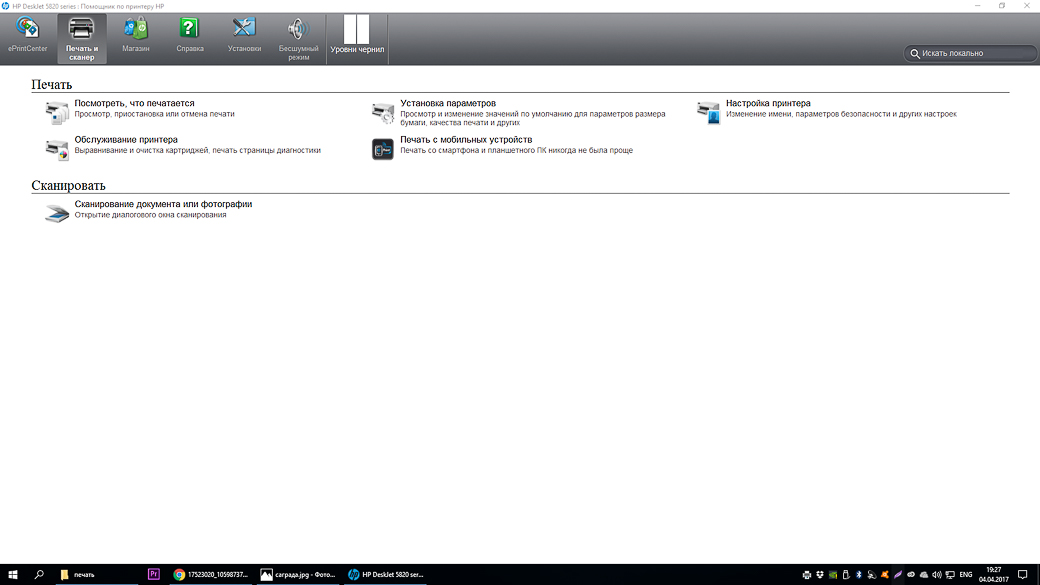Image resolution: width=1040 pixels, height=585 pixels.
Task: Click the printer icon in the system tray
Action: pyautogui.click(x=807, y=575)
